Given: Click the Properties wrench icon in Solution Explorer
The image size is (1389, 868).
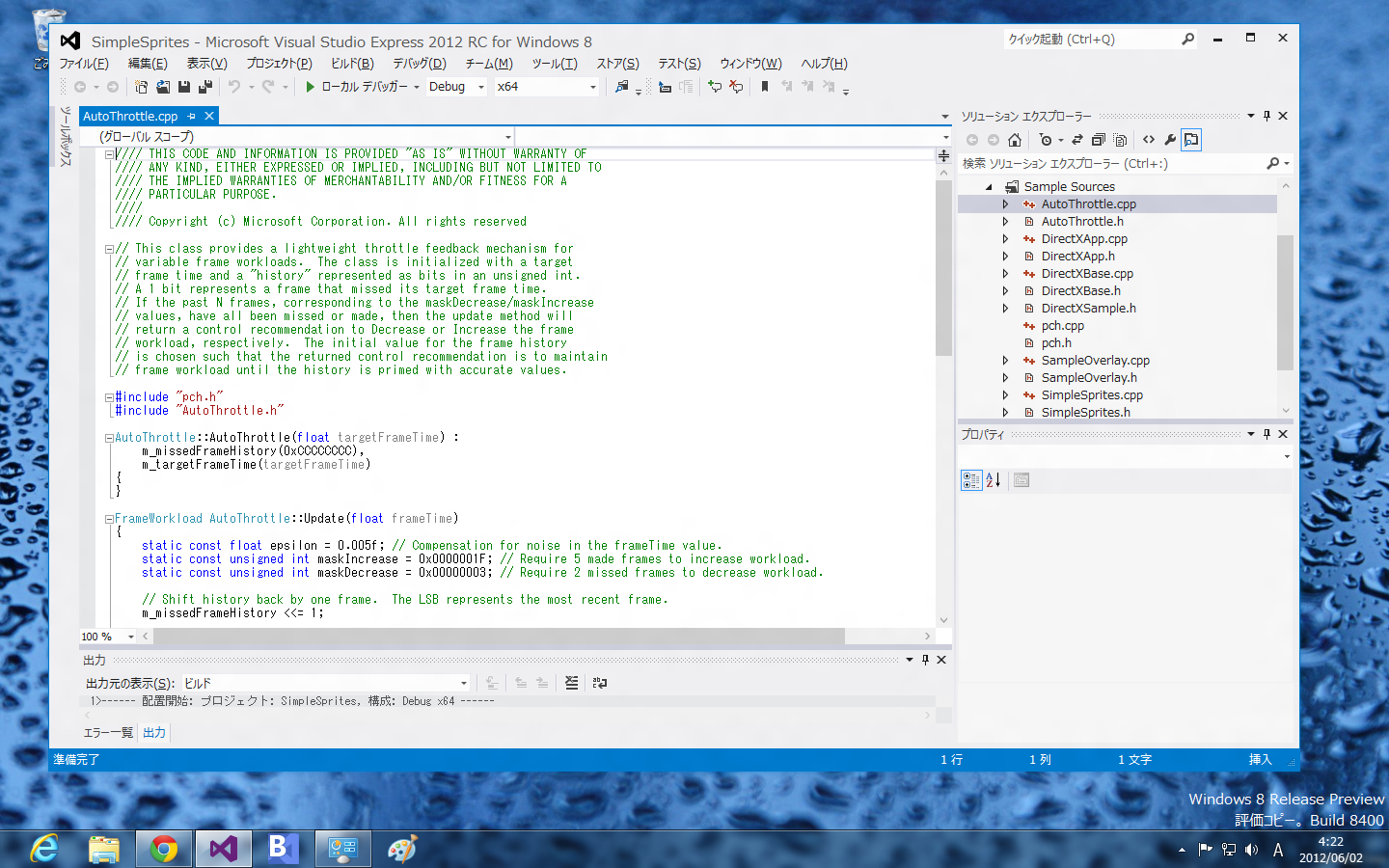Looking at the screenshot, I should (x=1170, y=140).
